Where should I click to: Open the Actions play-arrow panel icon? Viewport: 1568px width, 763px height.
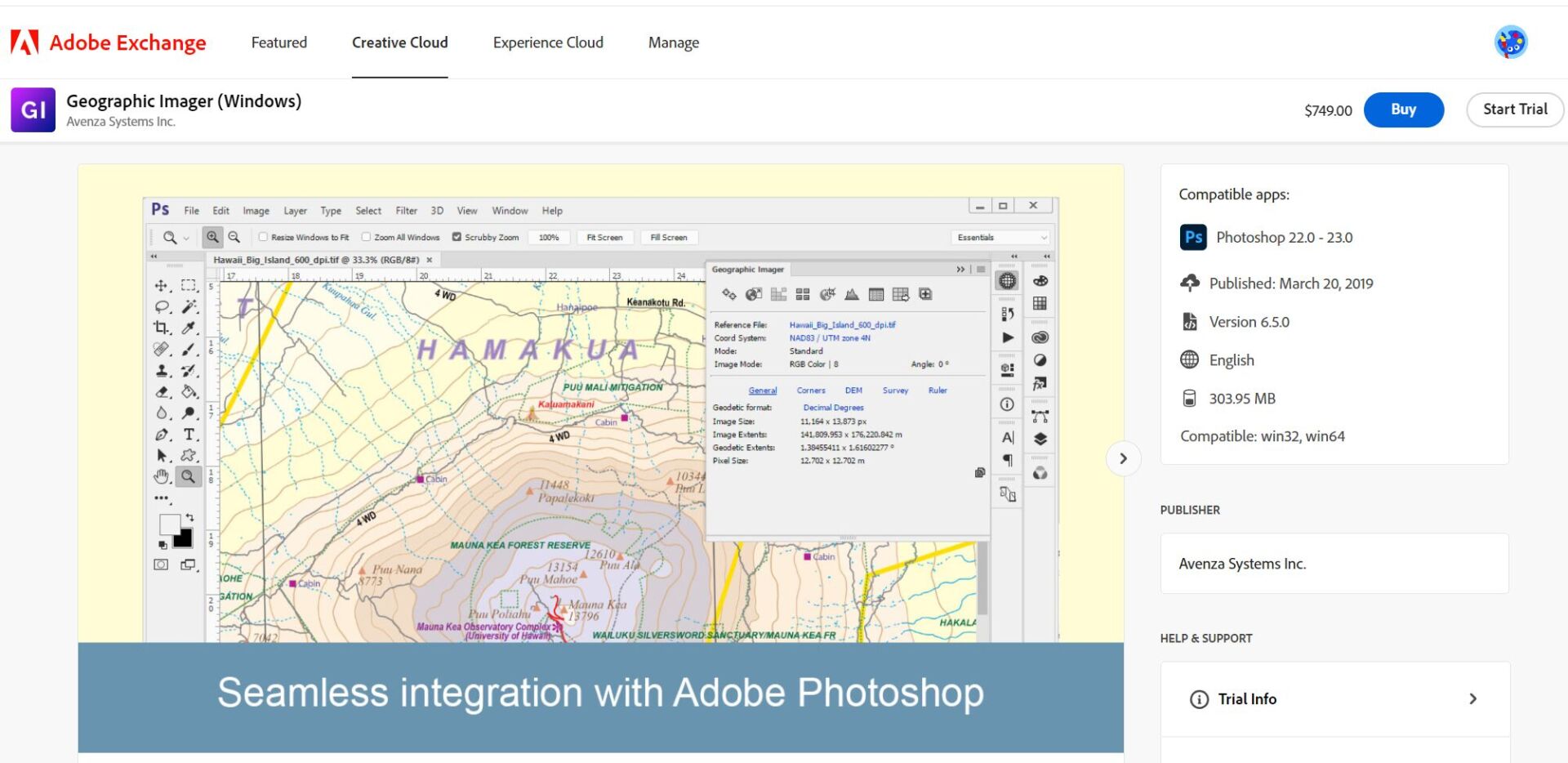[1008, 337]
